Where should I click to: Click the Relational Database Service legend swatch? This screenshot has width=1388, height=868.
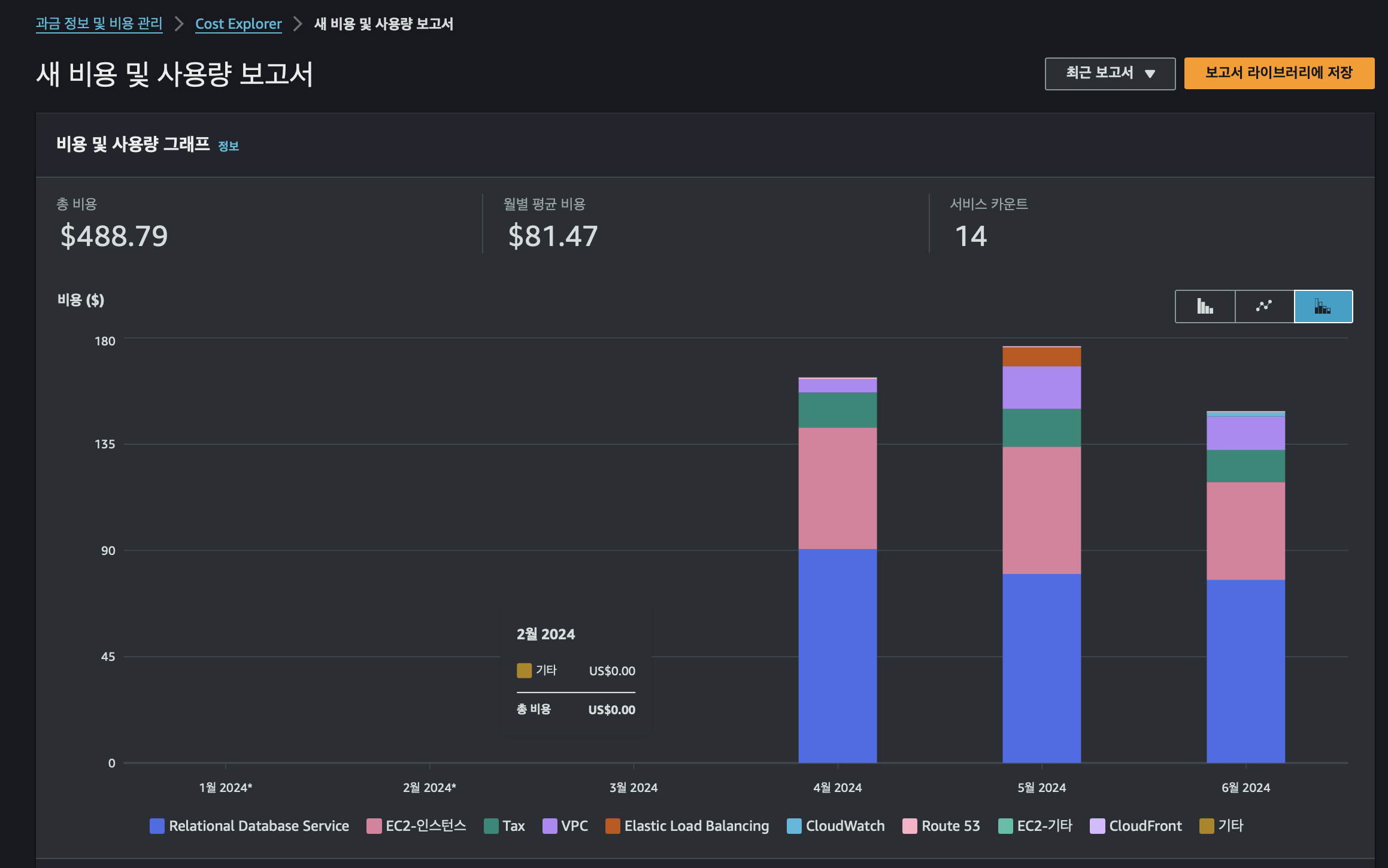coord(157,826)
